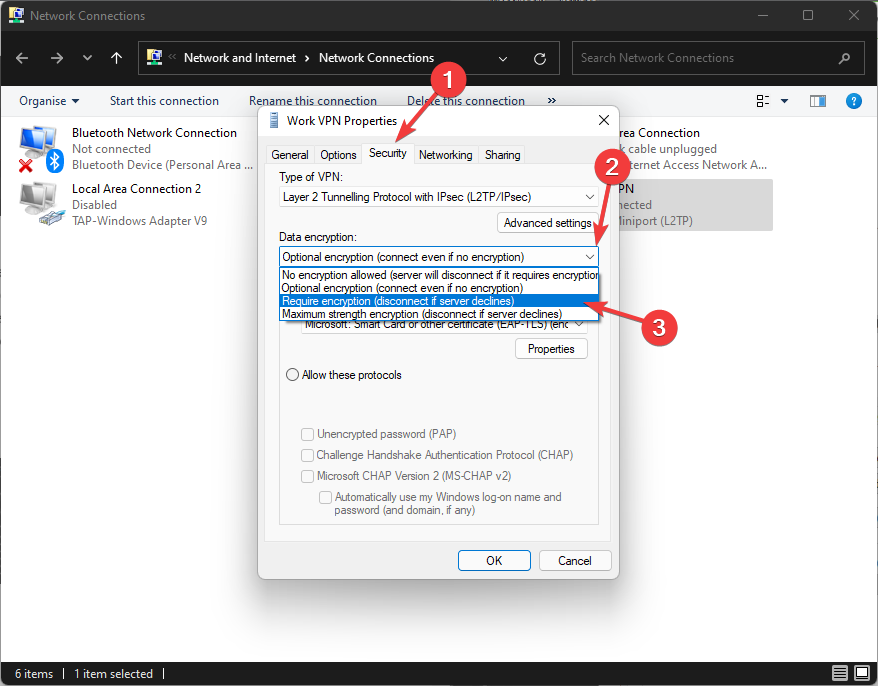Switch to large icons view in status bar
Image resolution: width=878 pixels, height=686 pixels.
[x=860, y=674]
